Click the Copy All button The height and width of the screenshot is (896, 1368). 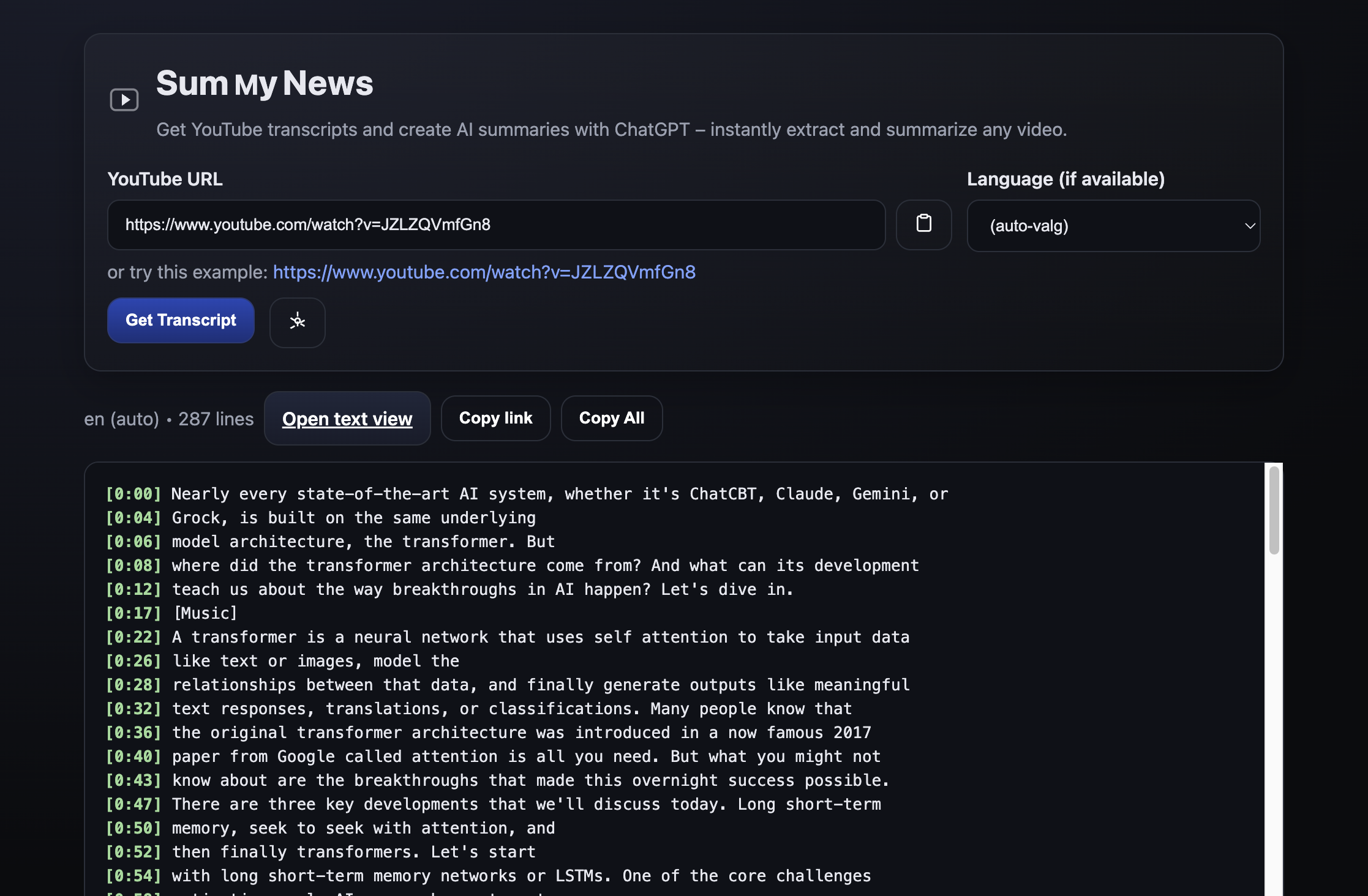611,418
